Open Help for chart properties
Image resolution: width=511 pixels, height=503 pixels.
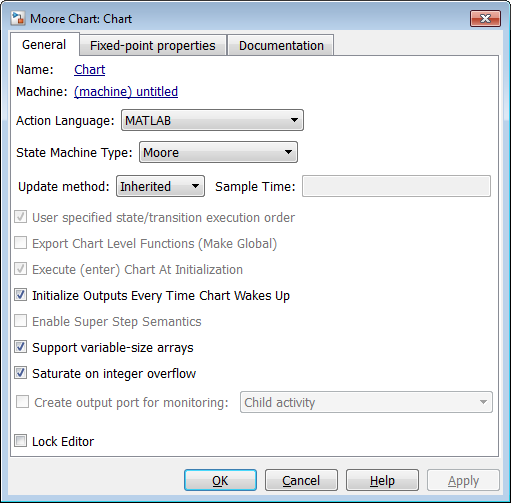pos(382,480)
